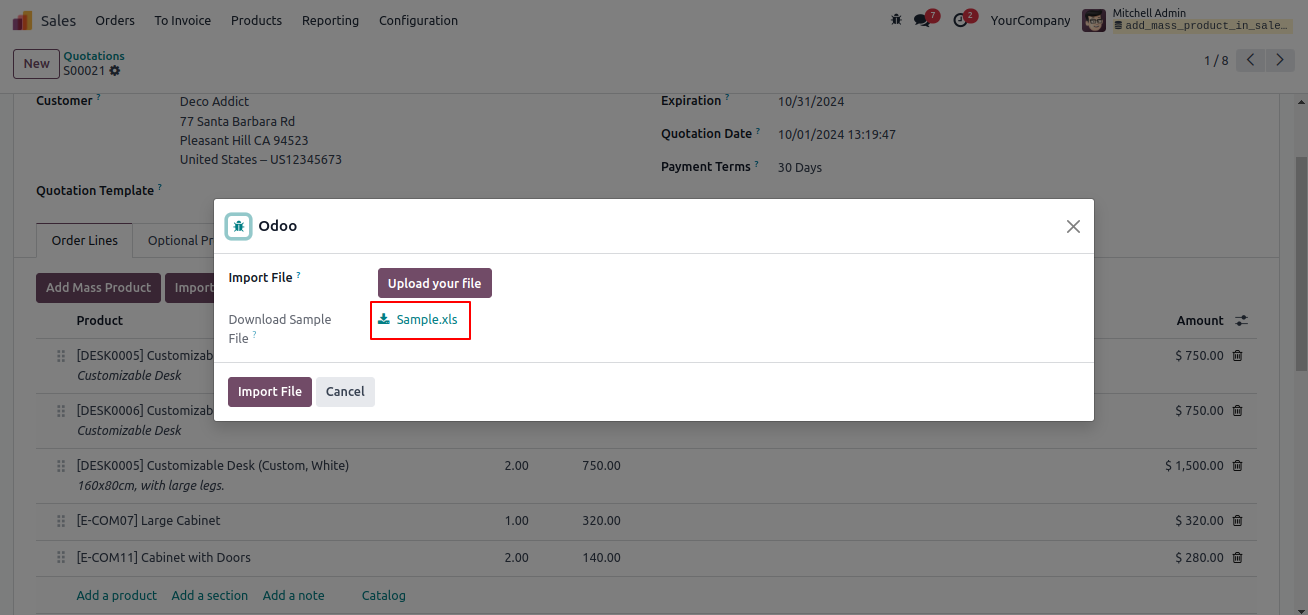Click unit price 320.00

(x=601, y=520)
